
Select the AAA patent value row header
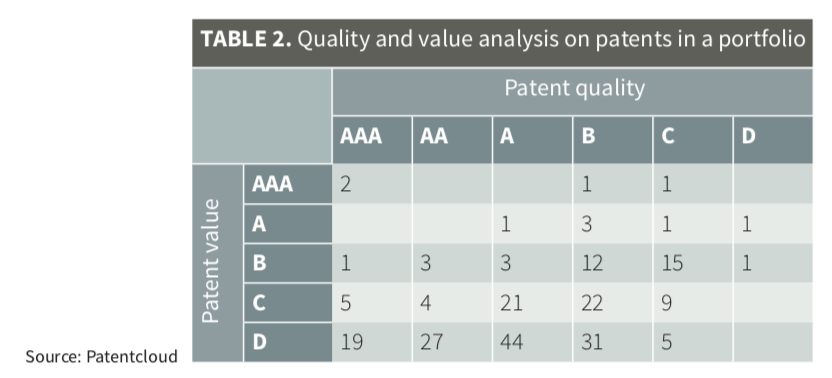click(x=288, y=184)
